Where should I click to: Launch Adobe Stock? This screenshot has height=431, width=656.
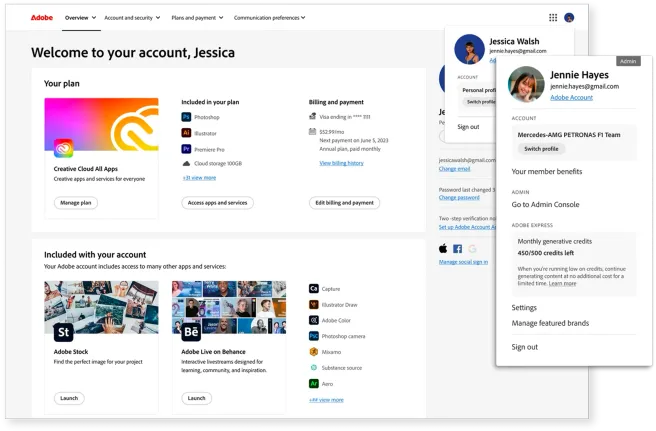[x=69, y=398]
